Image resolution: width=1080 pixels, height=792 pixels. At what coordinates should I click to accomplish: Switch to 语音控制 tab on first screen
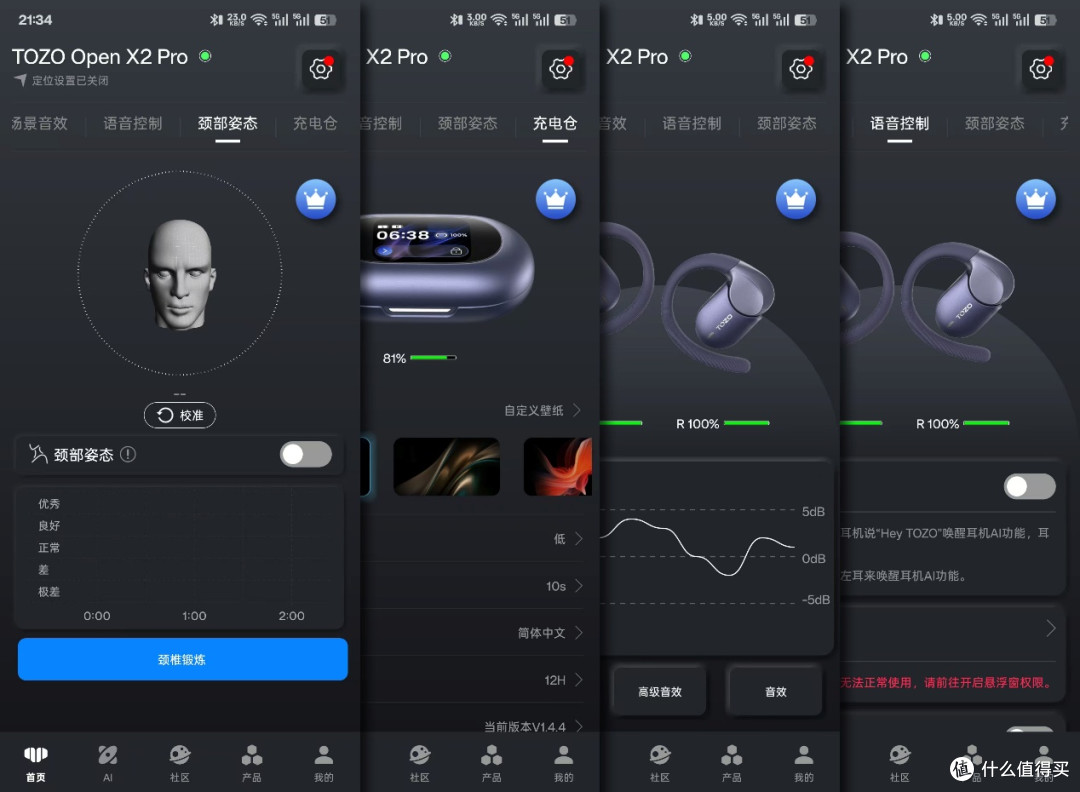point(133,123)
